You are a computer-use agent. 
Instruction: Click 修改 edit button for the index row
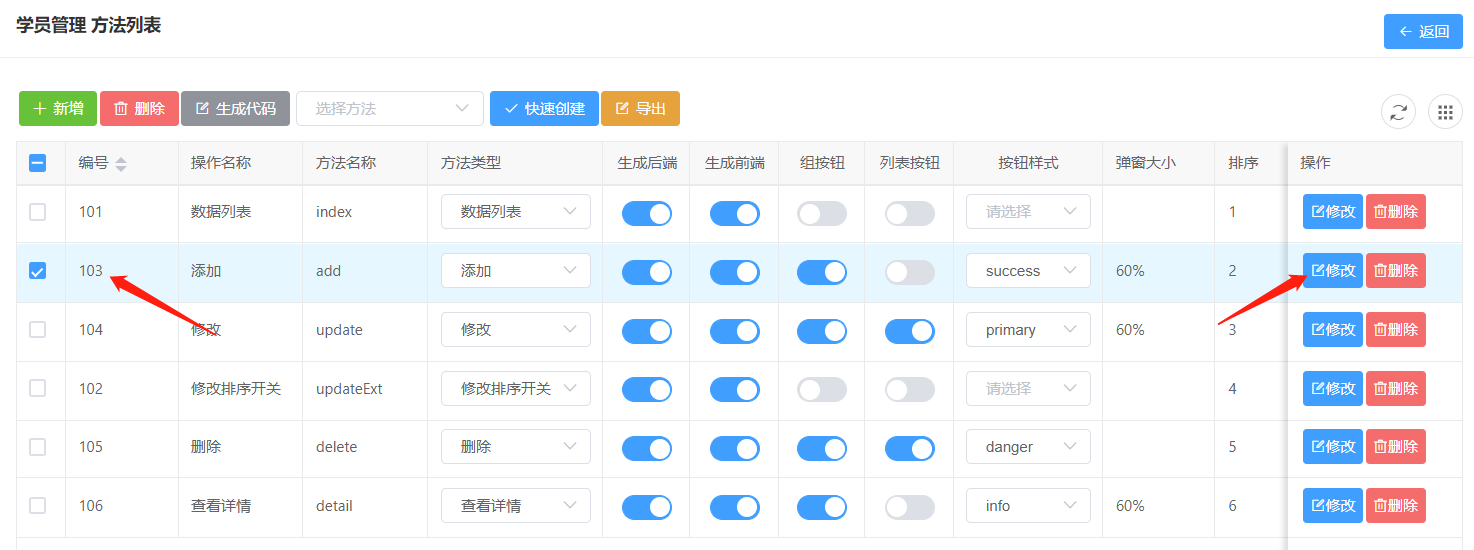click(1332, 212)
